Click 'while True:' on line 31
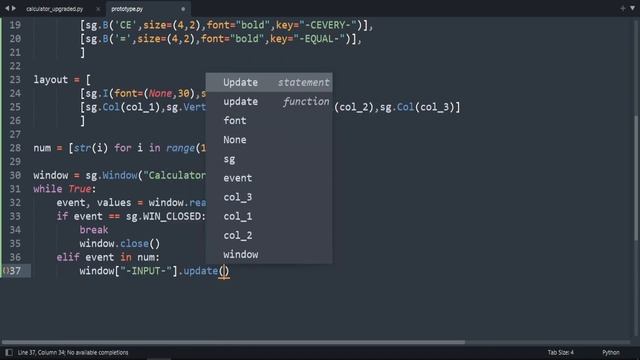640x360 pixels. point(64,189)
